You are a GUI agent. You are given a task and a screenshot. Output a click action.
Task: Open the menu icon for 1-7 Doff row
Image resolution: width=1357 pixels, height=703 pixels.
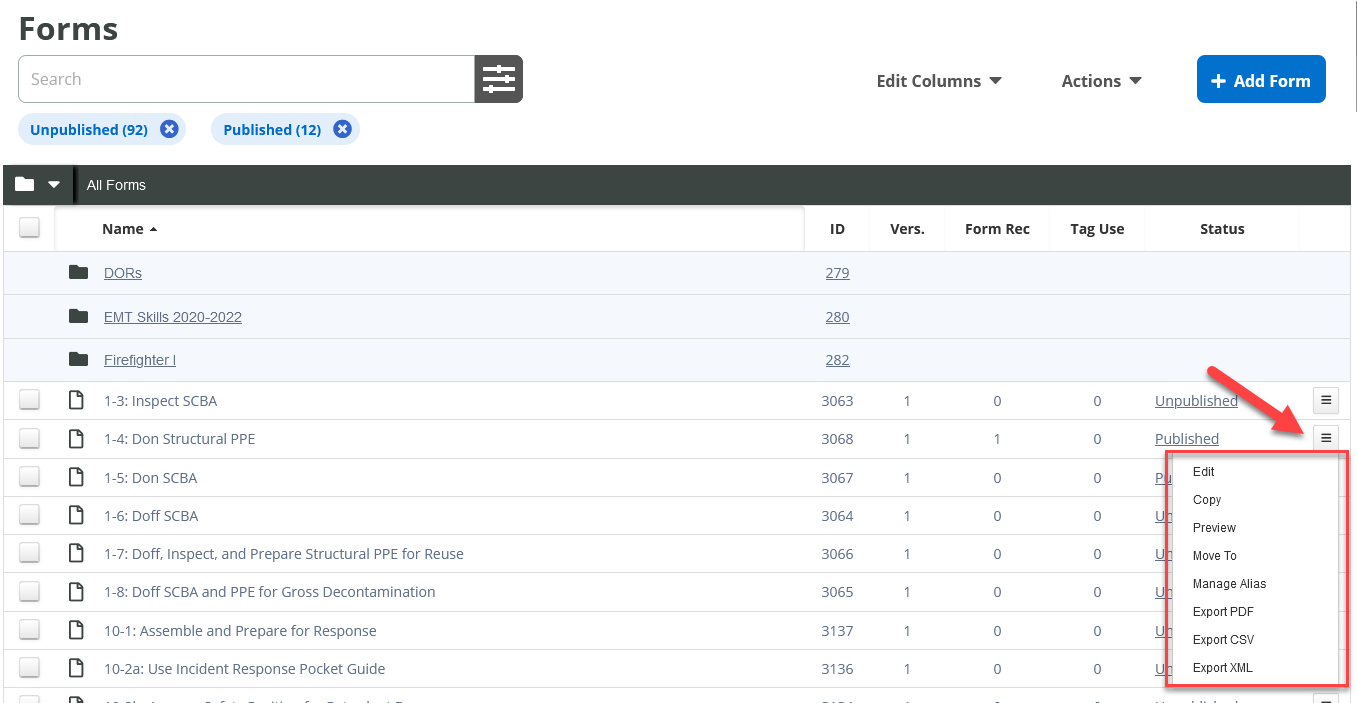click(1325, 553)
